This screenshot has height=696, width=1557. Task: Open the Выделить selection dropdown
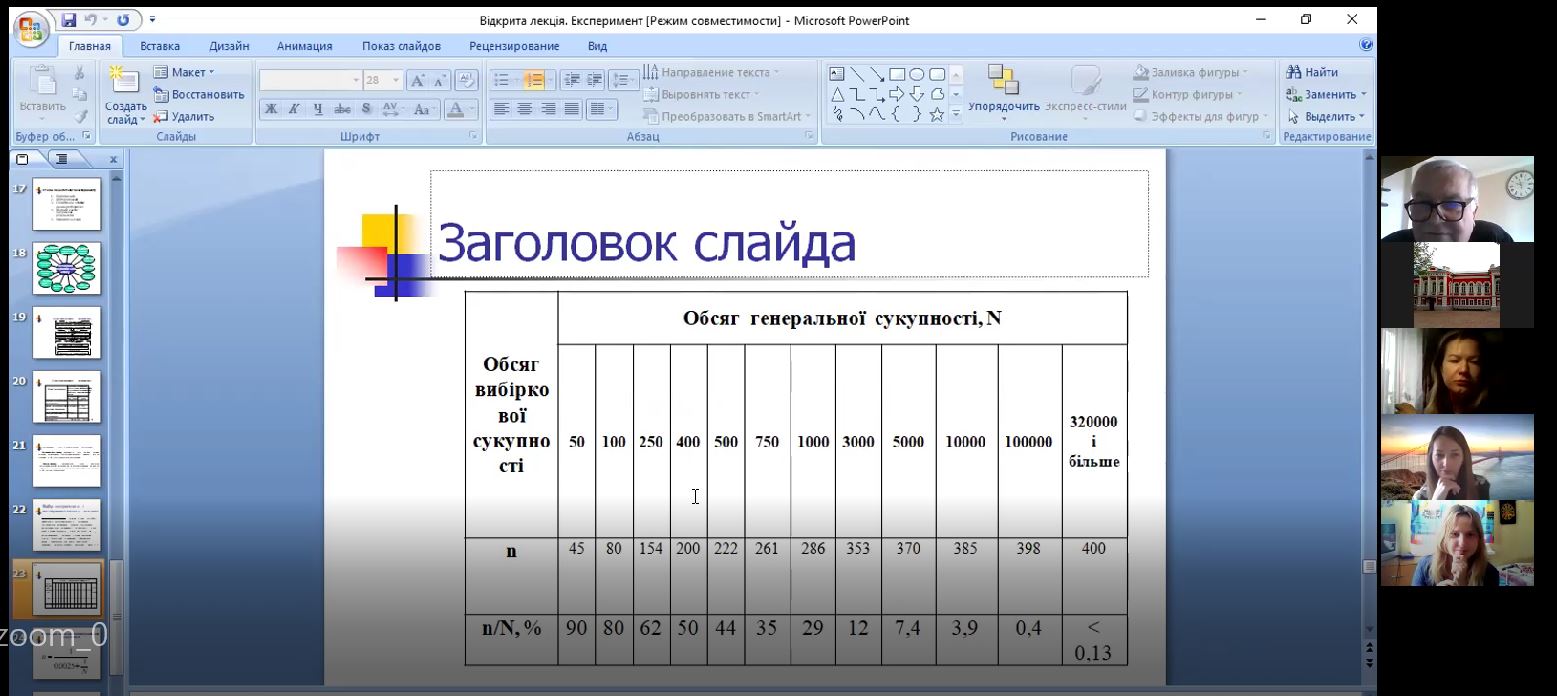click(1326, 116)
